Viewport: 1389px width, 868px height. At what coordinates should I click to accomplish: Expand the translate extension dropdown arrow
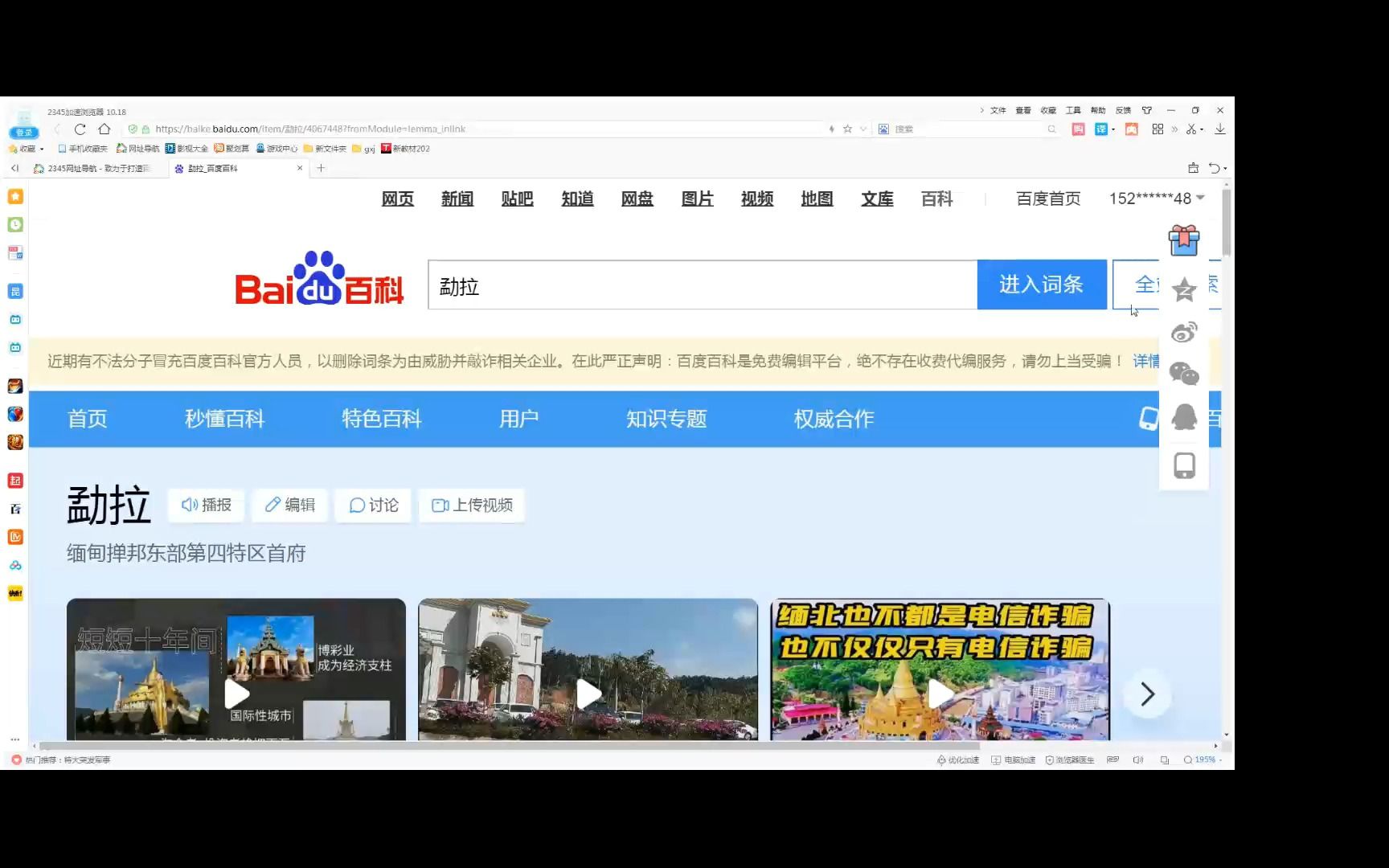pyautogui.click(x=1113, y=129)
